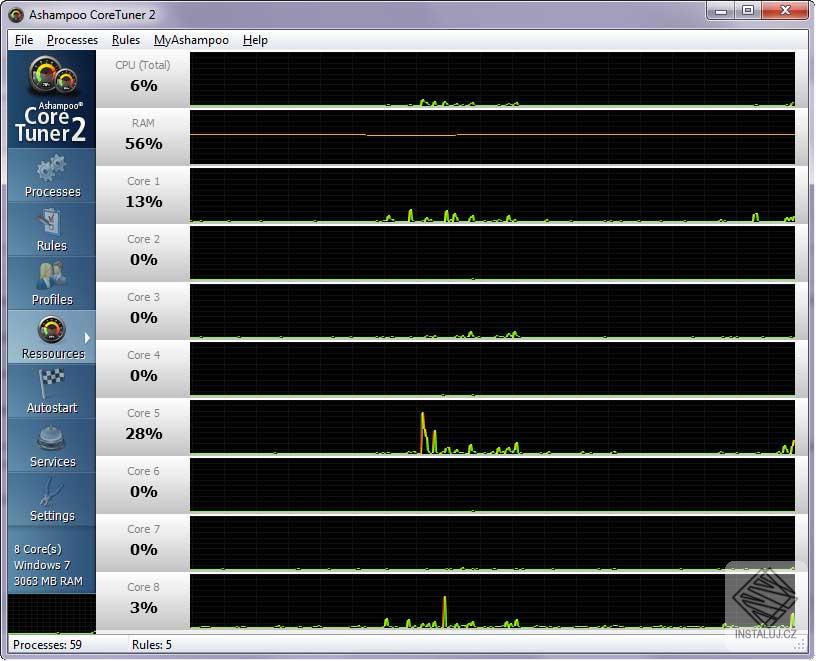The height and width of the screenshot is (661, 816).
Task: Click the Core 8 3% label
Action: pyautogui.click(x=143, y=599)
